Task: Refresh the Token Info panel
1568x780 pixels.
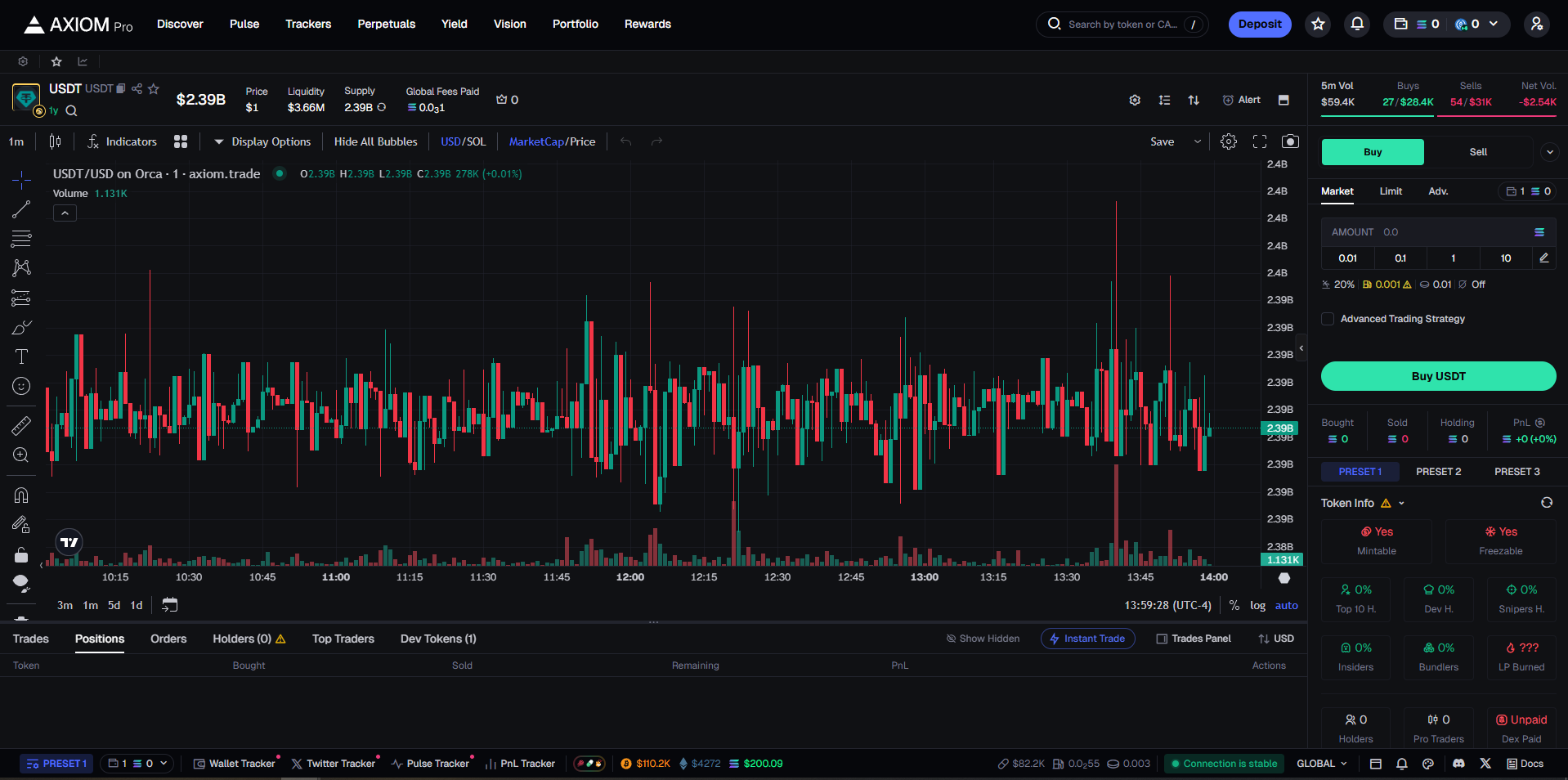Action: (x=1547, y=503)
